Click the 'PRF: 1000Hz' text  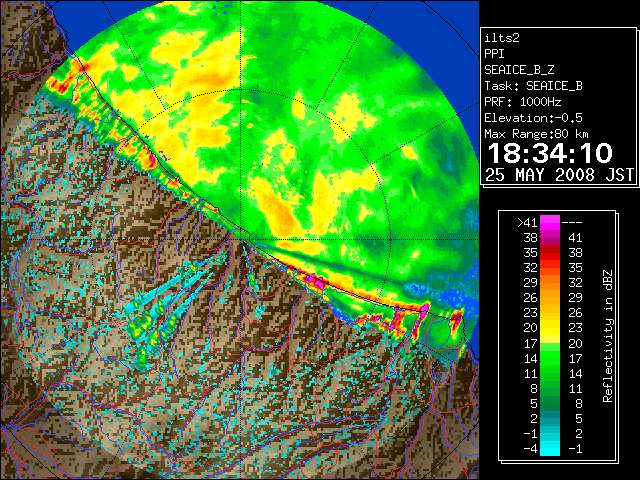523,102
